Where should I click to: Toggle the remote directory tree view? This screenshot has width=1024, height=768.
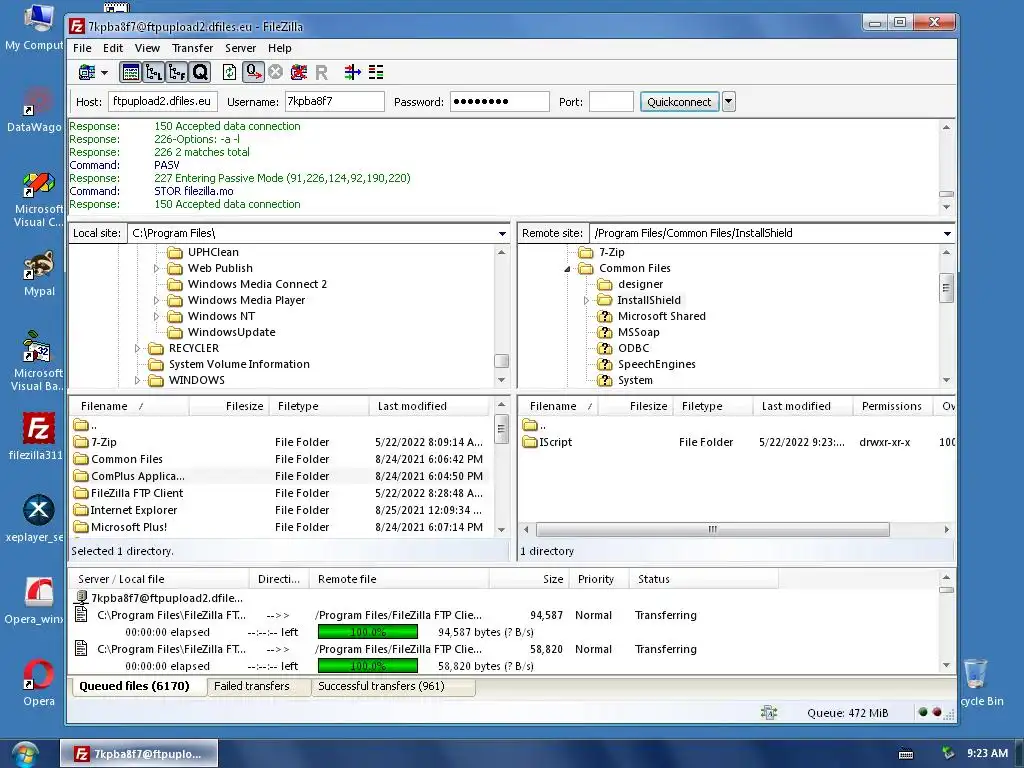176,72
